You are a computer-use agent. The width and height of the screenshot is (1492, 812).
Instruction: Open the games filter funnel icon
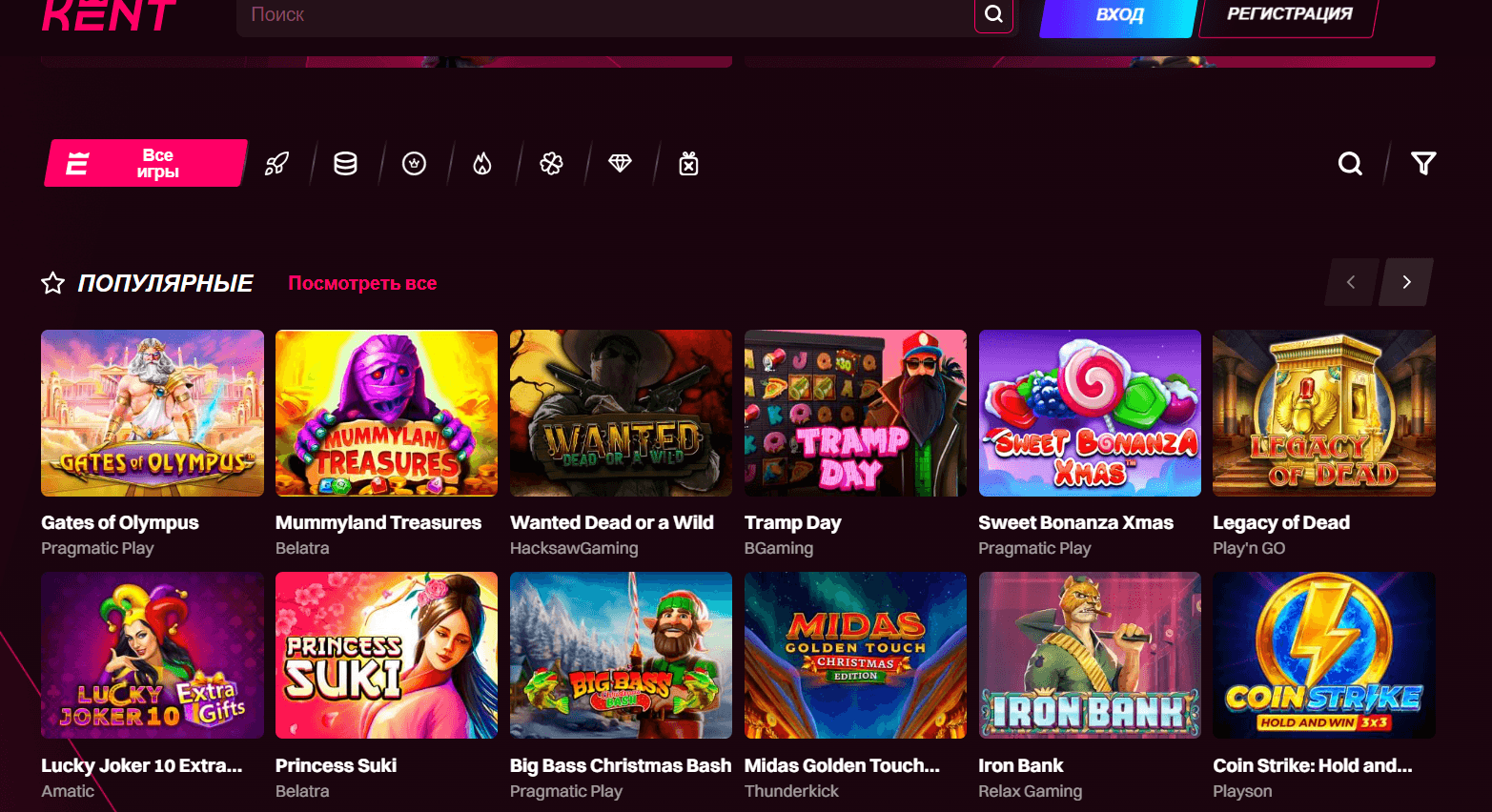1422,164
